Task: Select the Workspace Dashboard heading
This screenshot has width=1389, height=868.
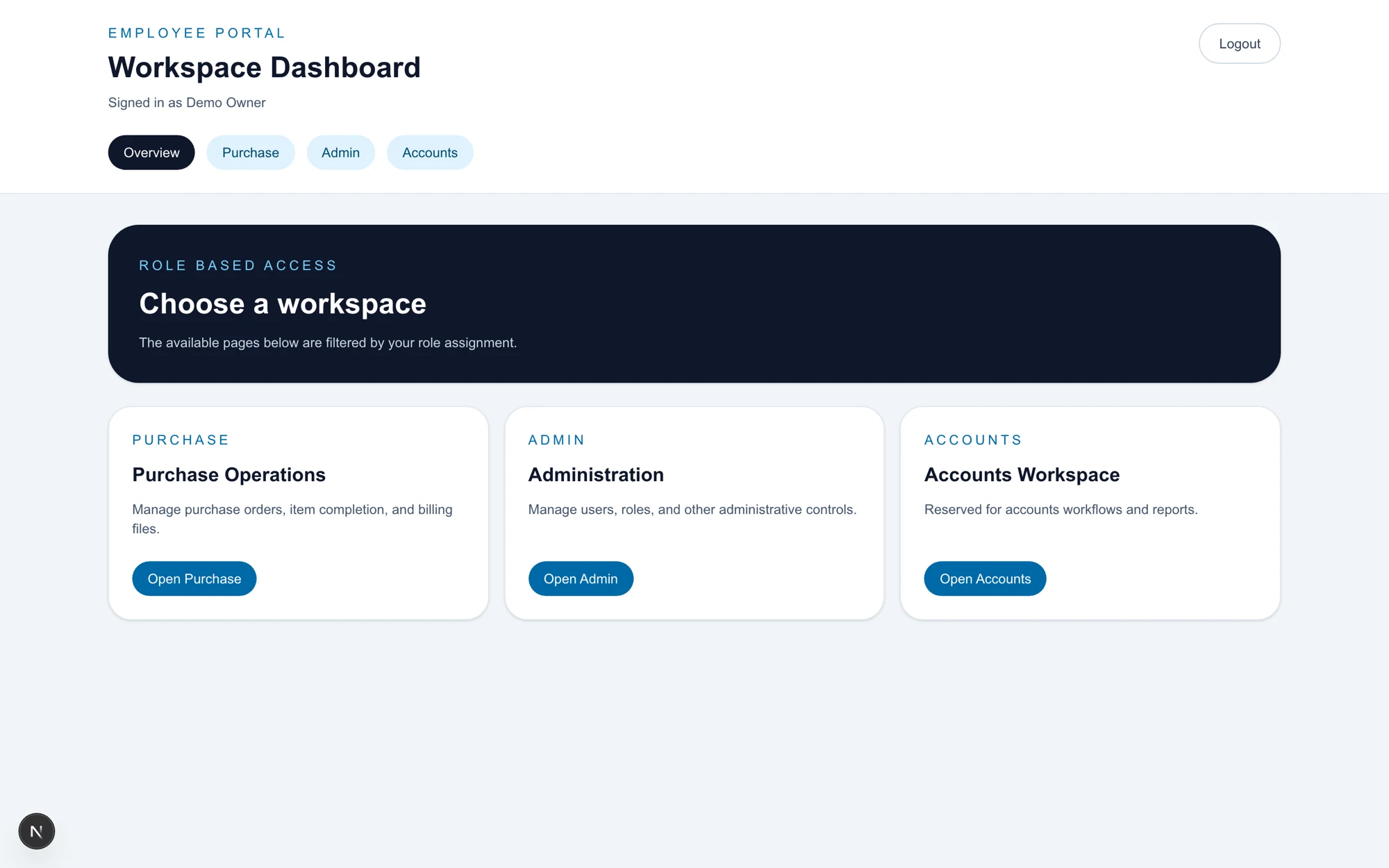Action: click(265, 67)
